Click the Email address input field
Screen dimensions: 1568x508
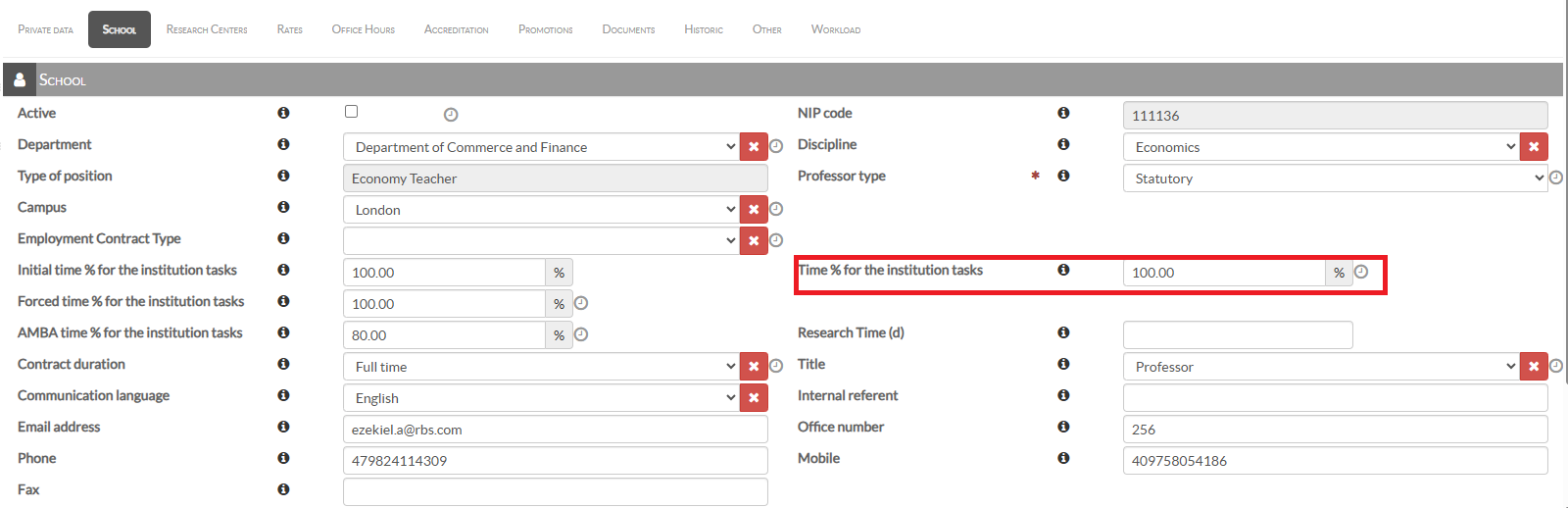(555, 430)
